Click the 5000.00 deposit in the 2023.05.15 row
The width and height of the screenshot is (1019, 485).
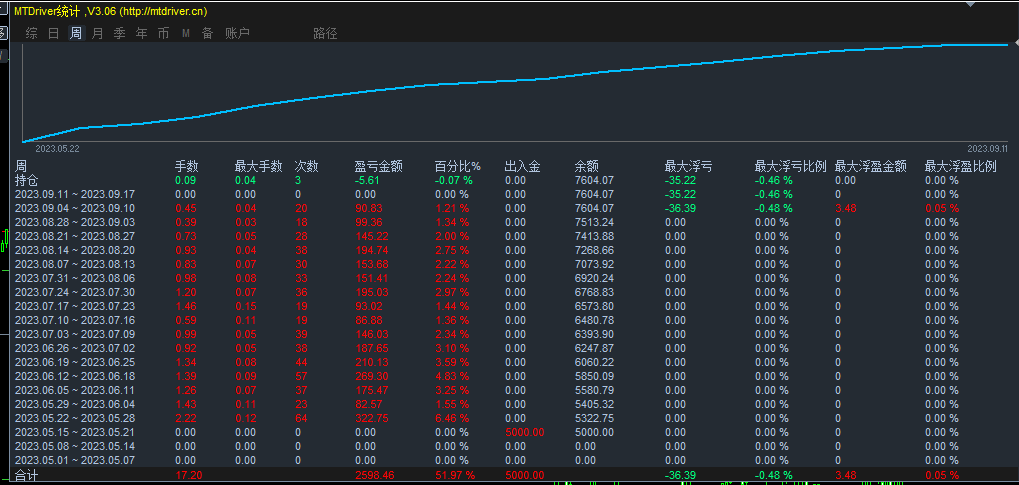pos(524,432)
